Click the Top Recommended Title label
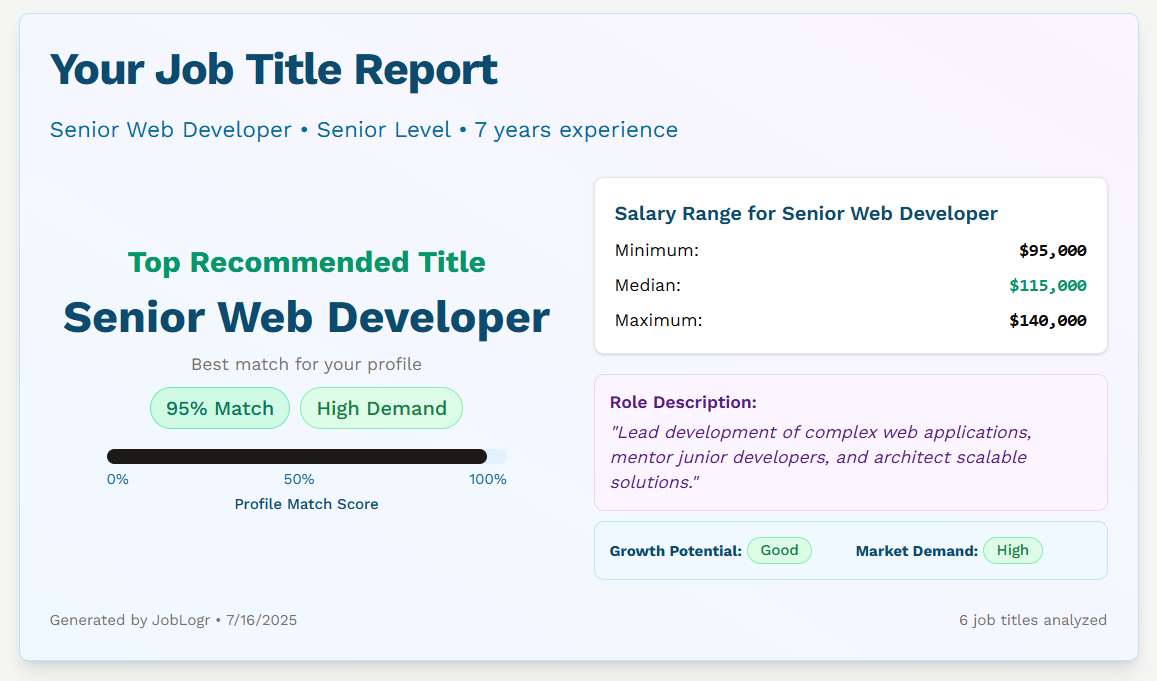The width and height of the screenshot is (1157, 681). pos(306,262)
